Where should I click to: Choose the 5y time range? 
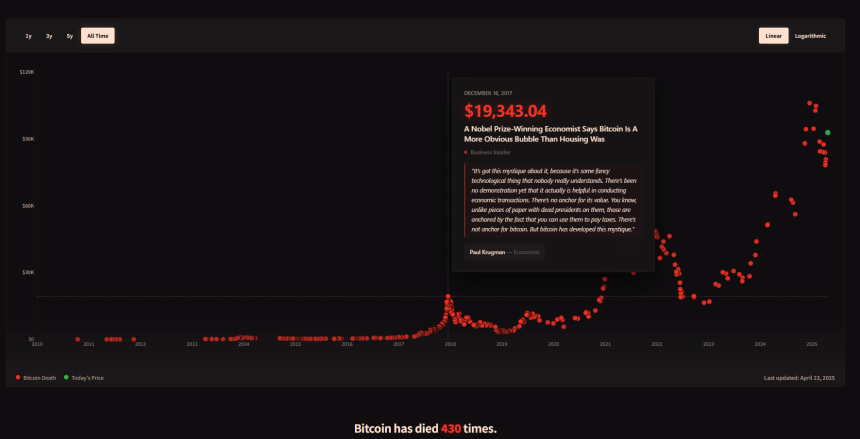[69, 36]
